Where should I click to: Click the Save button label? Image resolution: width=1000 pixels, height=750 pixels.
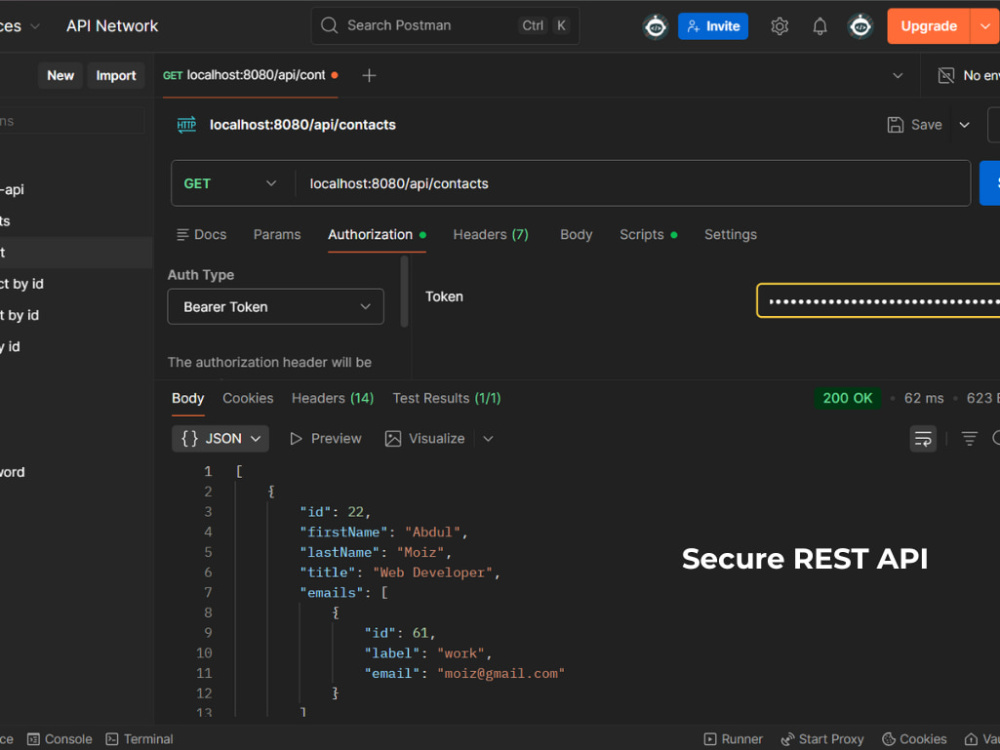coord(926,125)
